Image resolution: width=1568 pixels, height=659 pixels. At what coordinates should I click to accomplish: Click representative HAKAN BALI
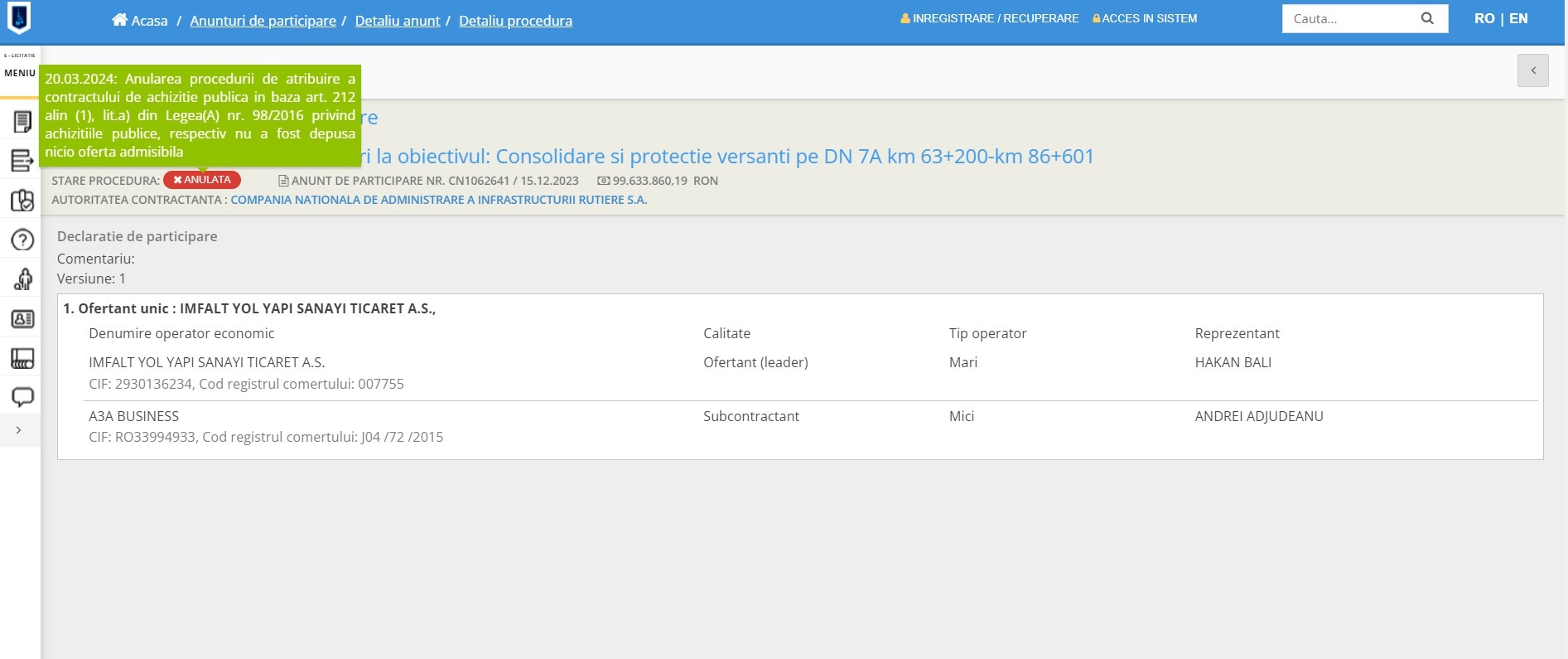1233,362
